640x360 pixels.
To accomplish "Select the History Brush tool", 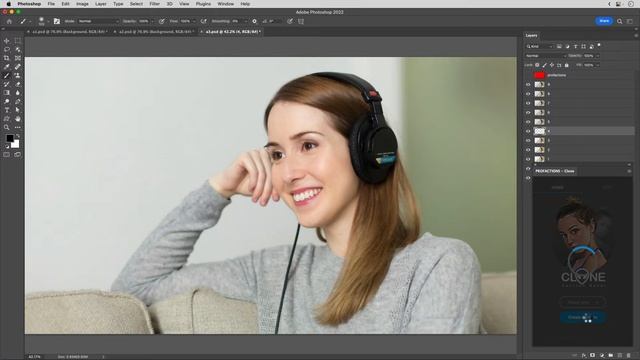I will 7,84.
